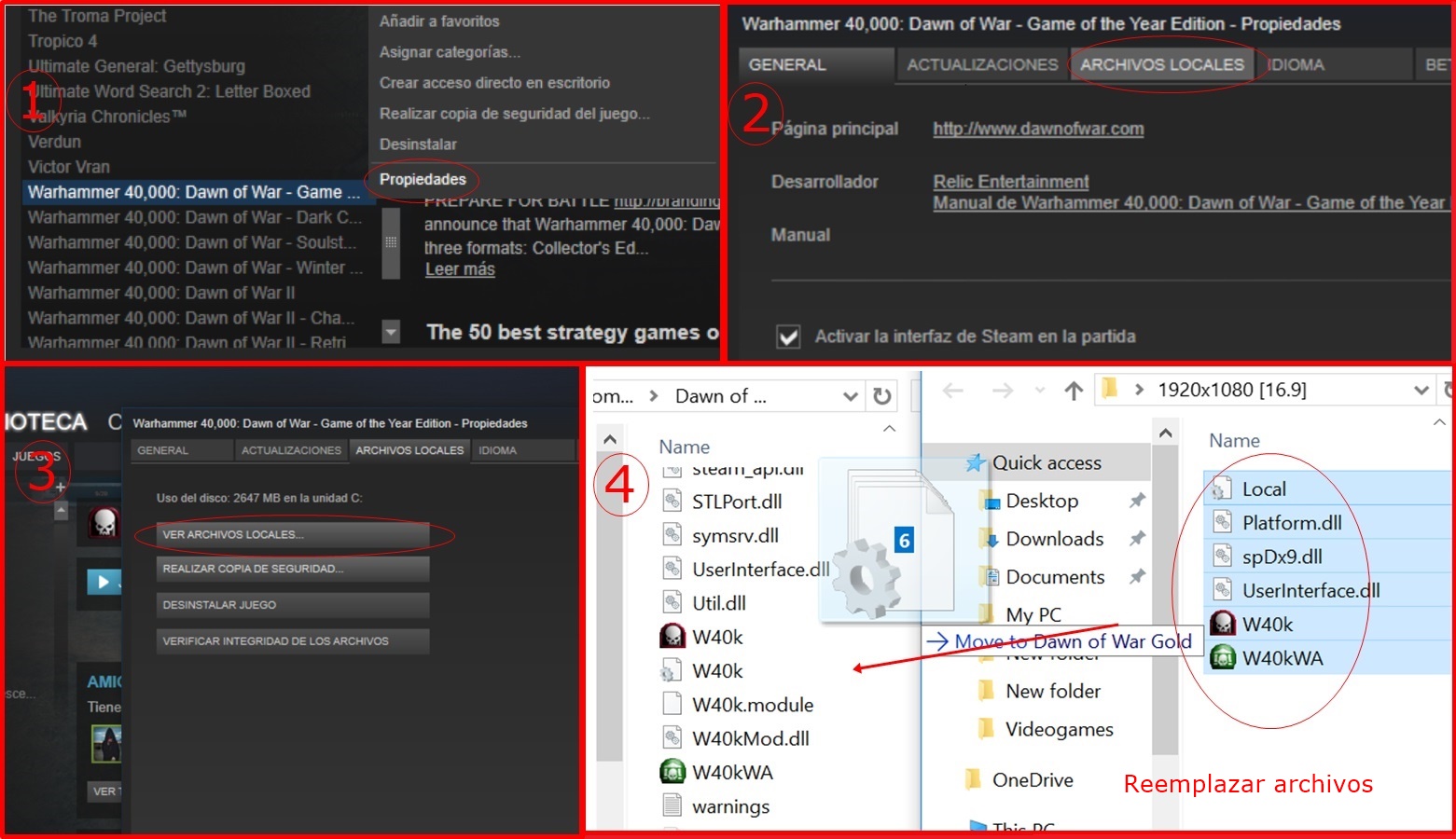The image size is (1456, 839).
Task: Select the green W40kWA icon in Dawn of folder
Action: [672, 772]
